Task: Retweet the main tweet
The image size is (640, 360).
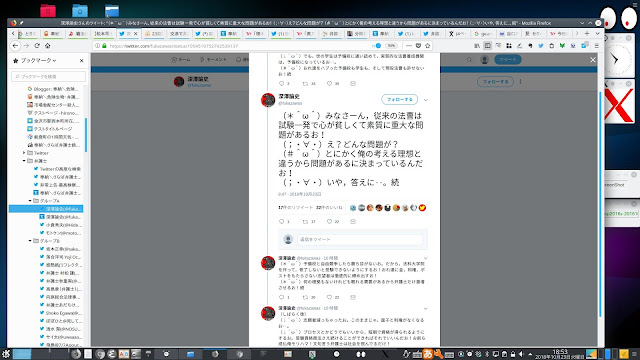Action: pyautogui.click(x=305, y=222)
